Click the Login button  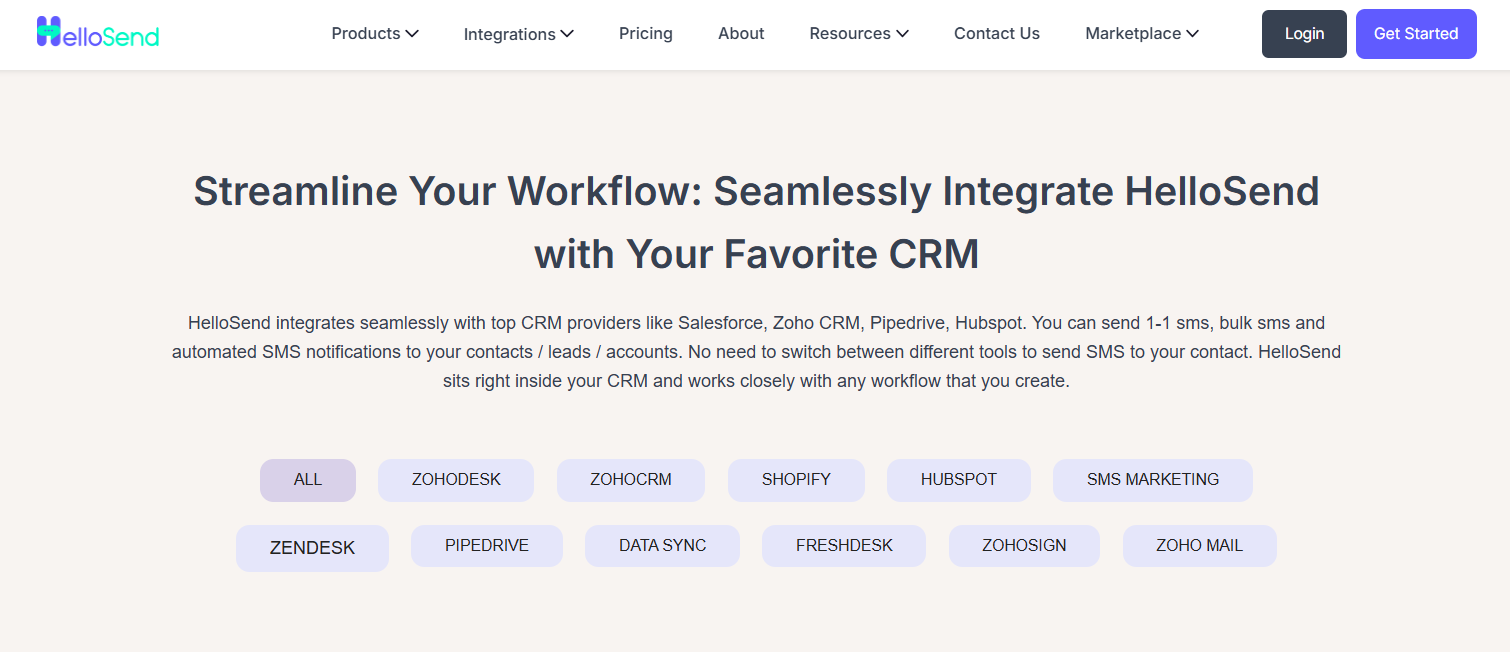tap(1304, 34)
